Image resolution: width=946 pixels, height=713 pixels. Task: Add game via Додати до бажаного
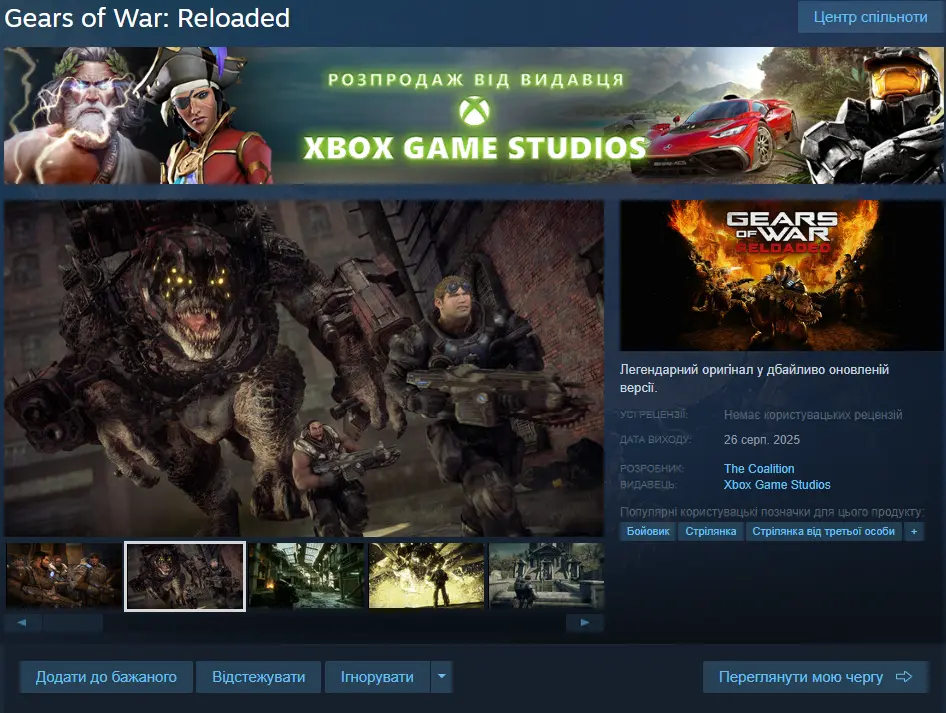coord(106,677)
